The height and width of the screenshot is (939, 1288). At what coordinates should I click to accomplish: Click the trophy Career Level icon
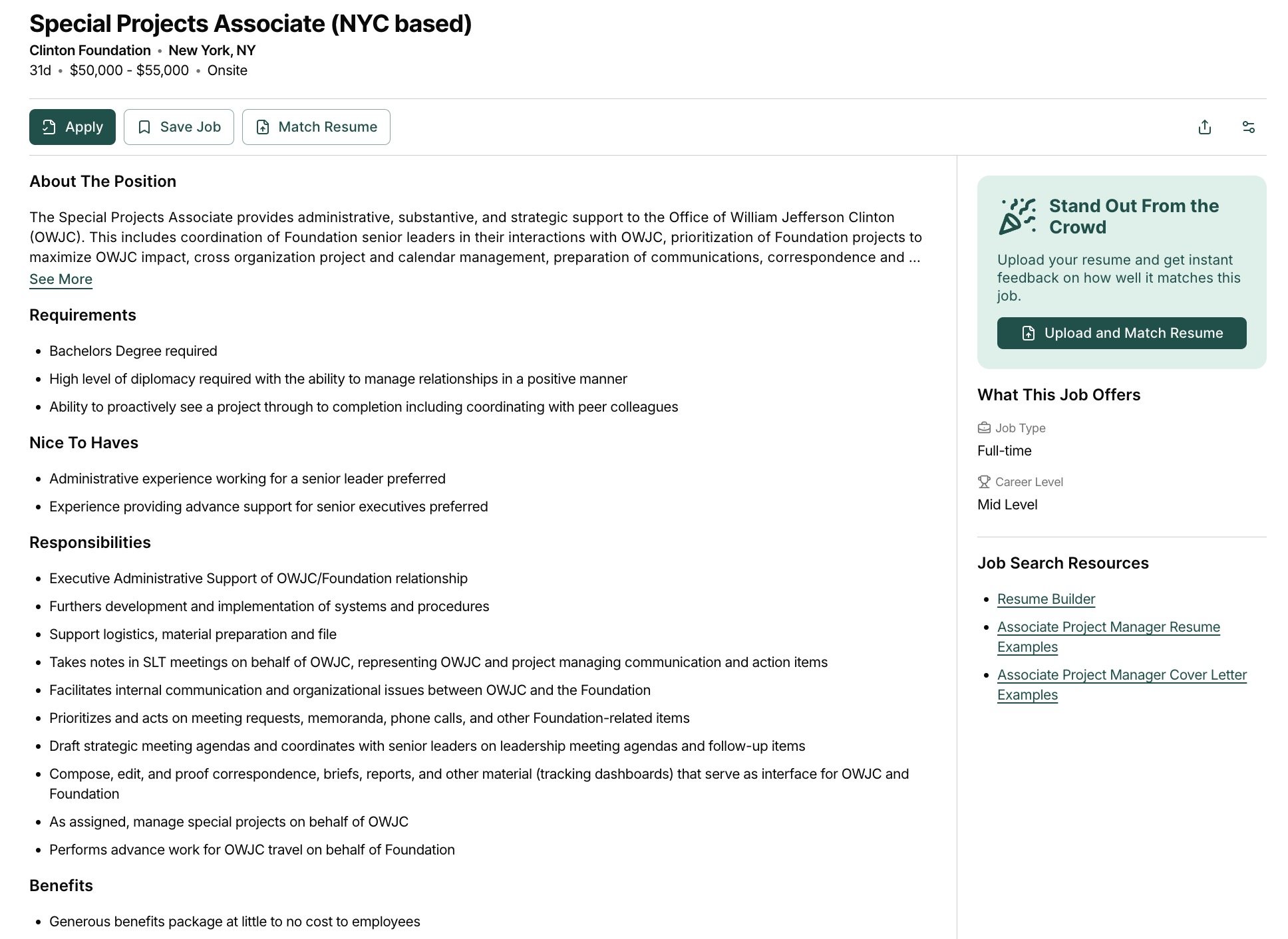tap(984, 481)
